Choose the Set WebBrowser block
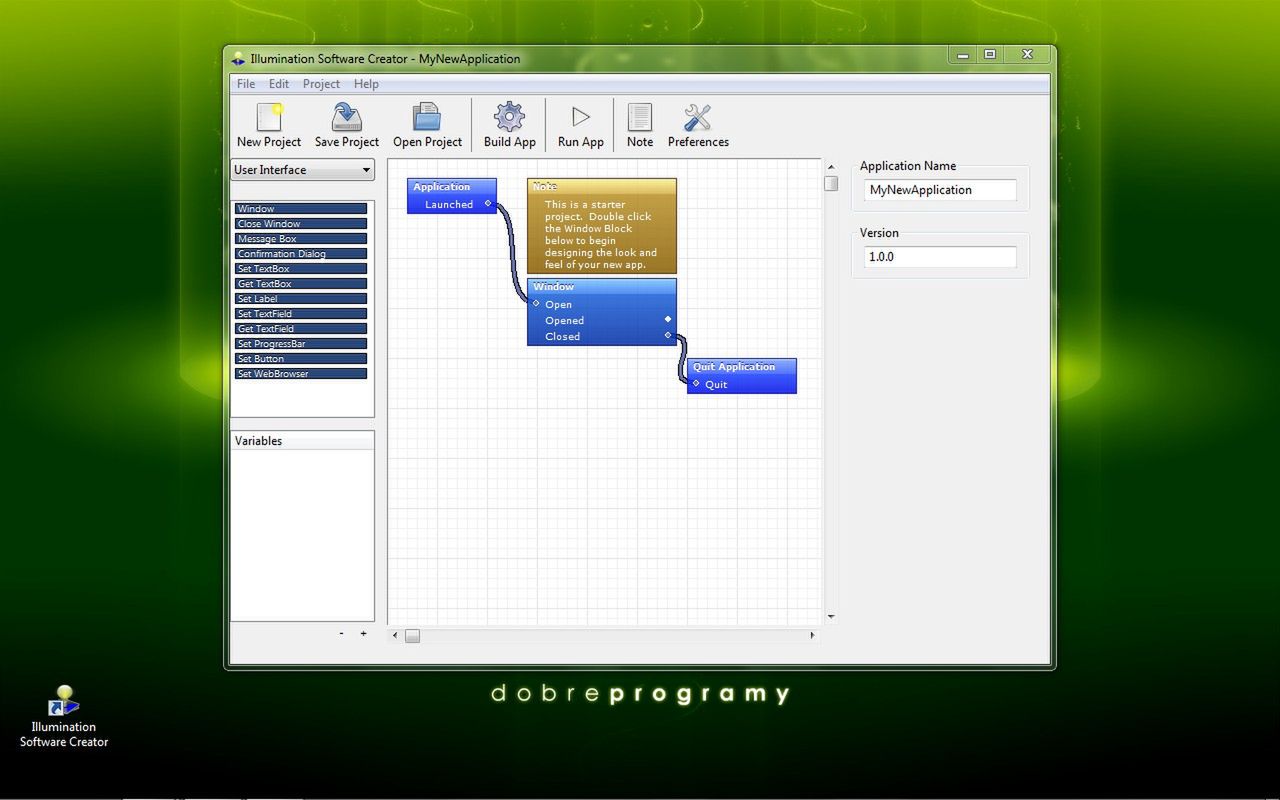The height and width of the screenshot is (800, 1280). [301, 374]
